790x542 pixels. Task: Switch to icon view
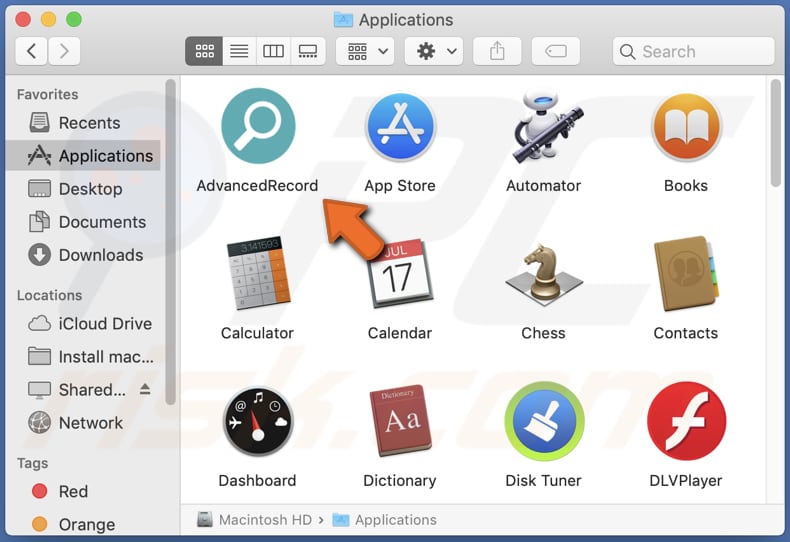tap(204, 51)
